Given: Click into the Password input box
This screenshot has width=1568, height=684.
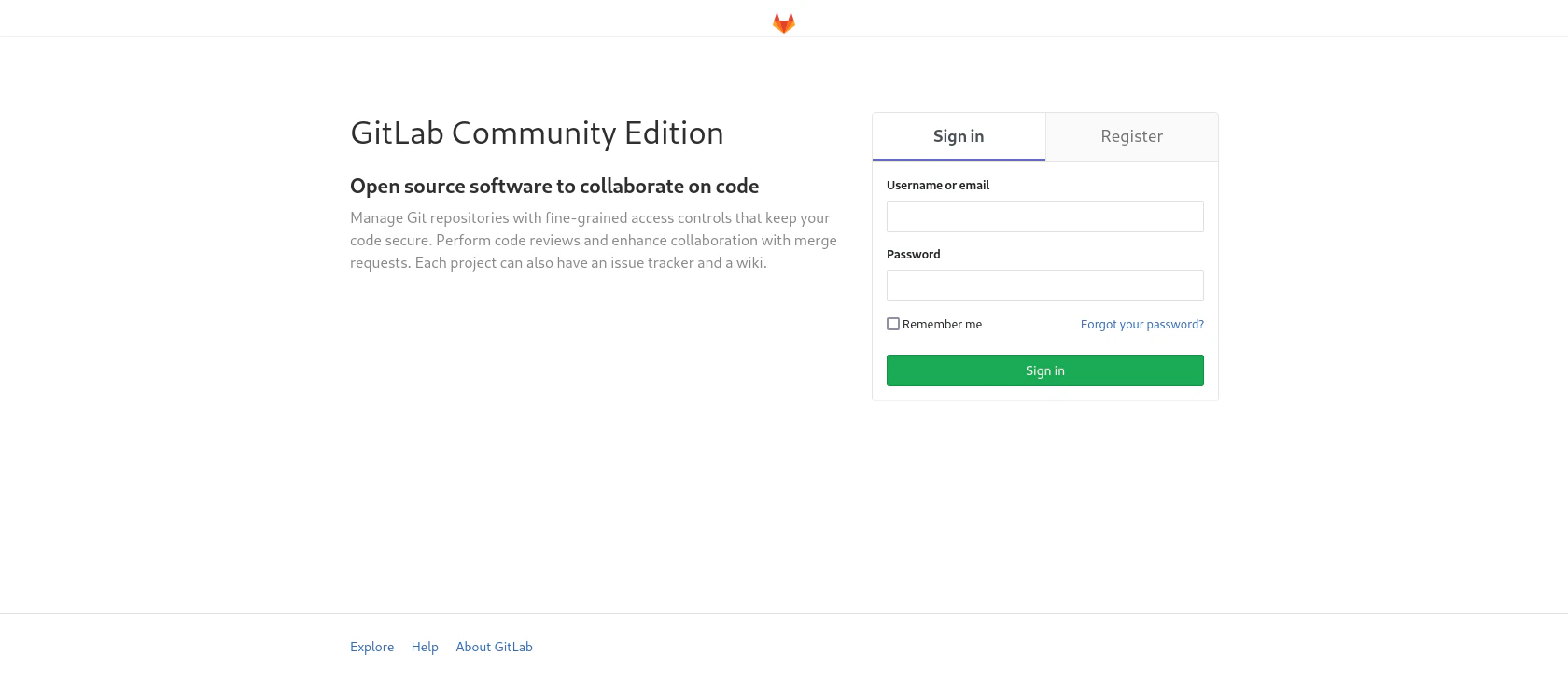Looking at the screenshot, I should click(x=1045, y=286).
